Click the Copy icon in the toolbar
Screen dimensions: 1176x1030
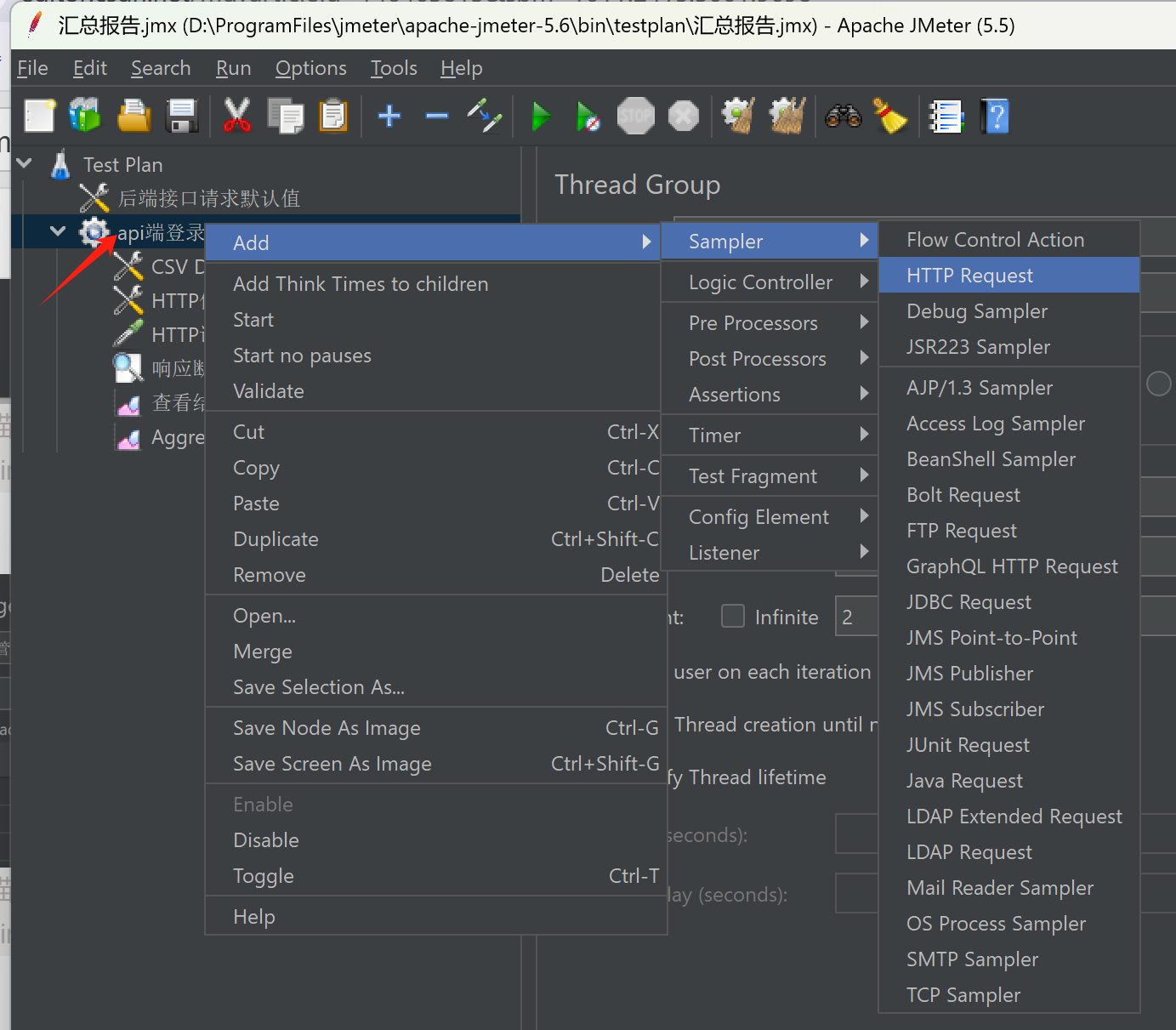(x=285, y=117)
